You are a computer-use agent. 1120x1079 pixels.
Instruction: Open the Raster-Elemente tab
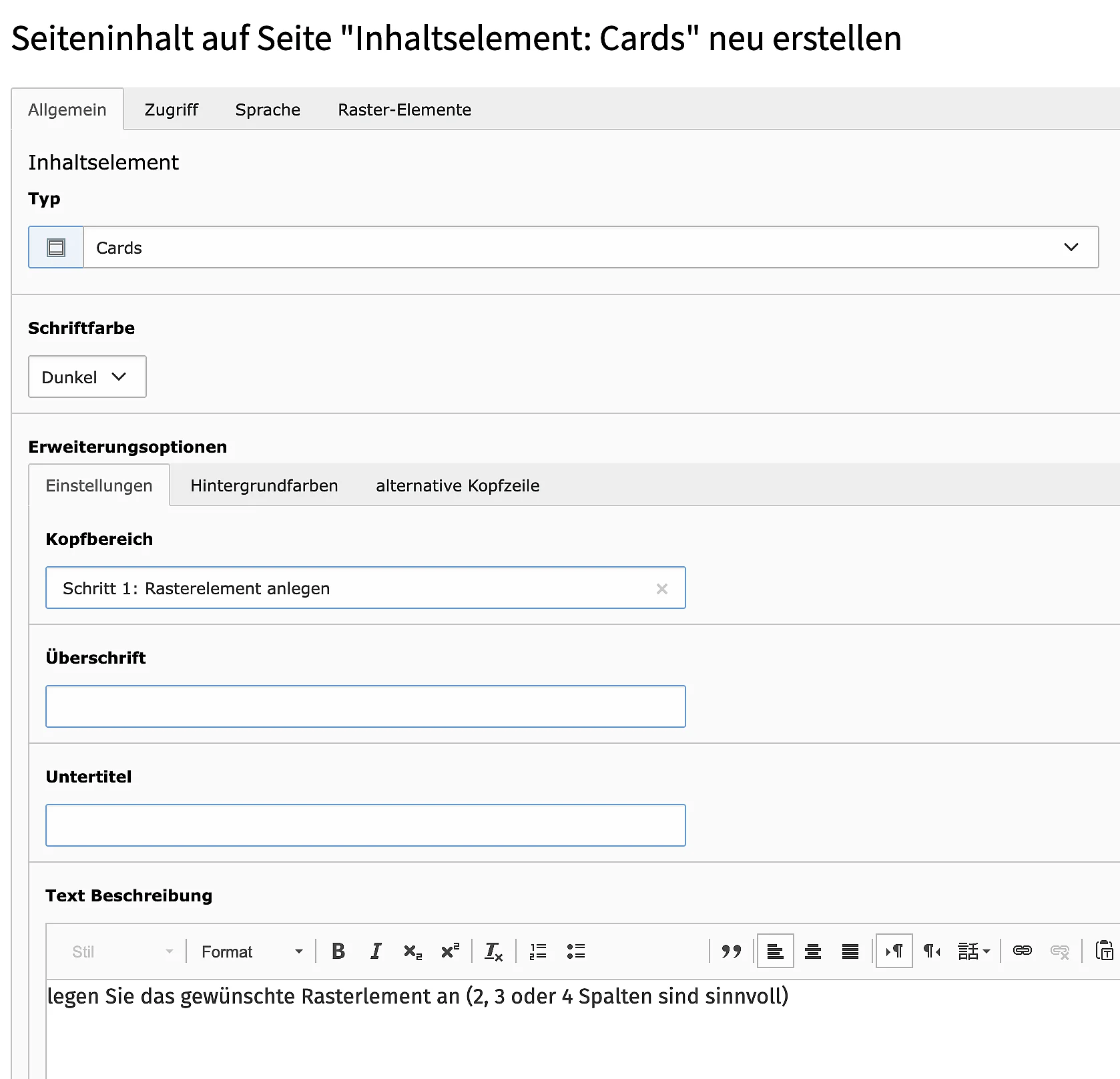pyautogui.click(x=404, y=110)
